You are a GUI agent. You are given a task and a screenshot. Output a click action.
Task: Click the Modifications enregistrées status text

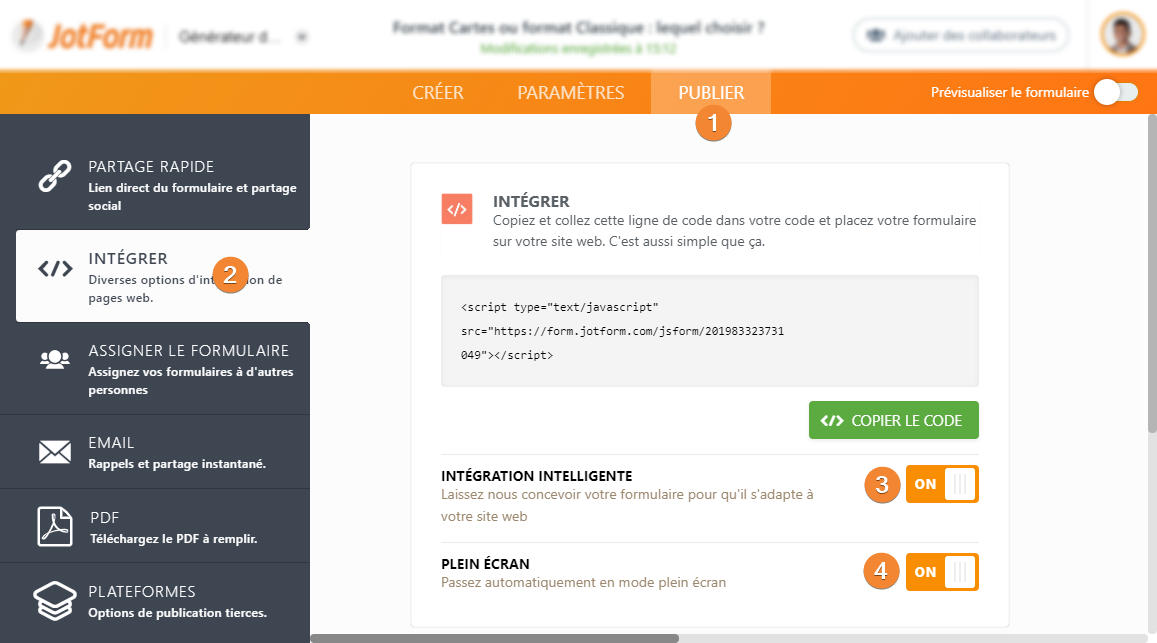[578, 49]
